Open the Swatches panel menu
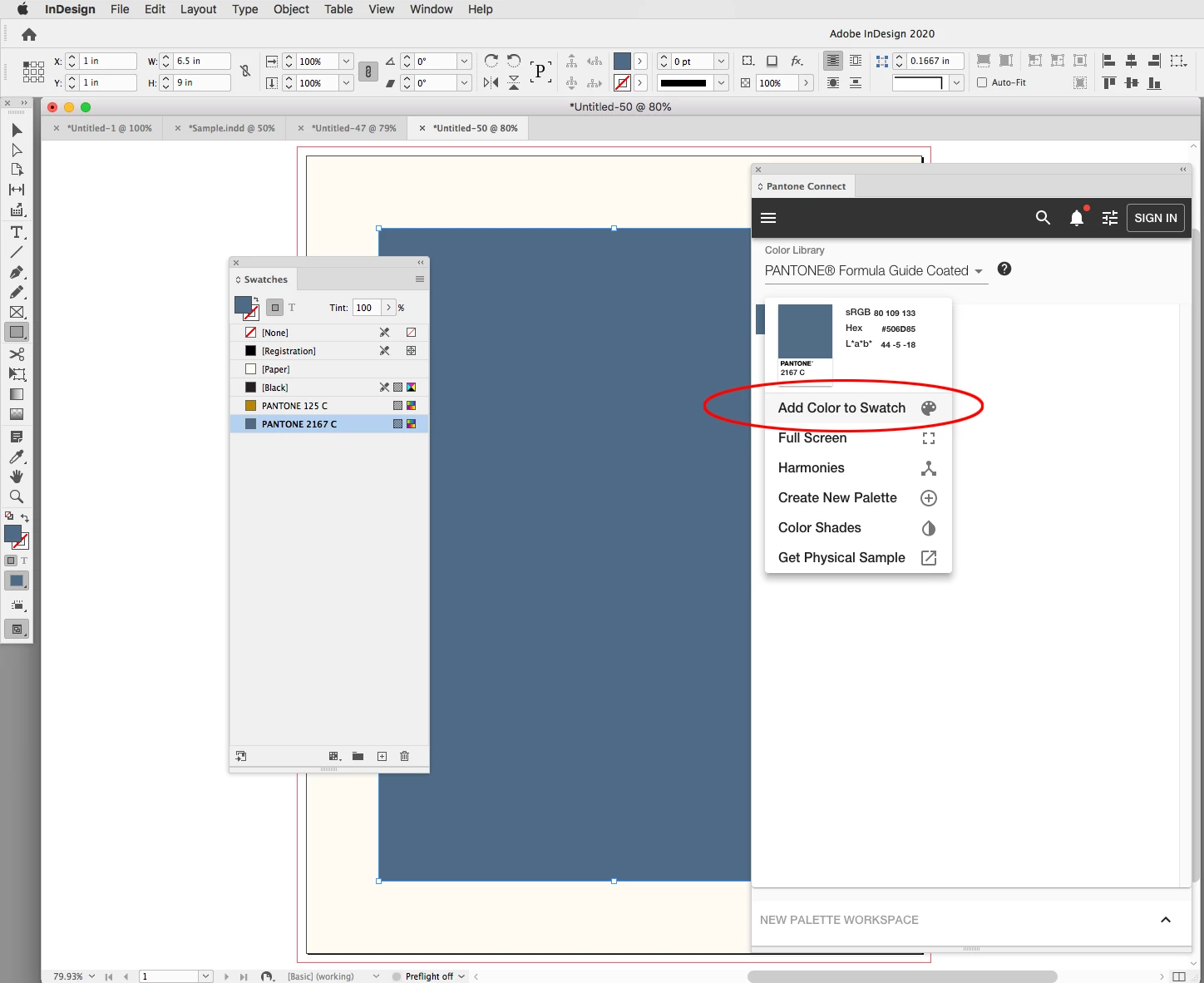 tap(420, 279)
